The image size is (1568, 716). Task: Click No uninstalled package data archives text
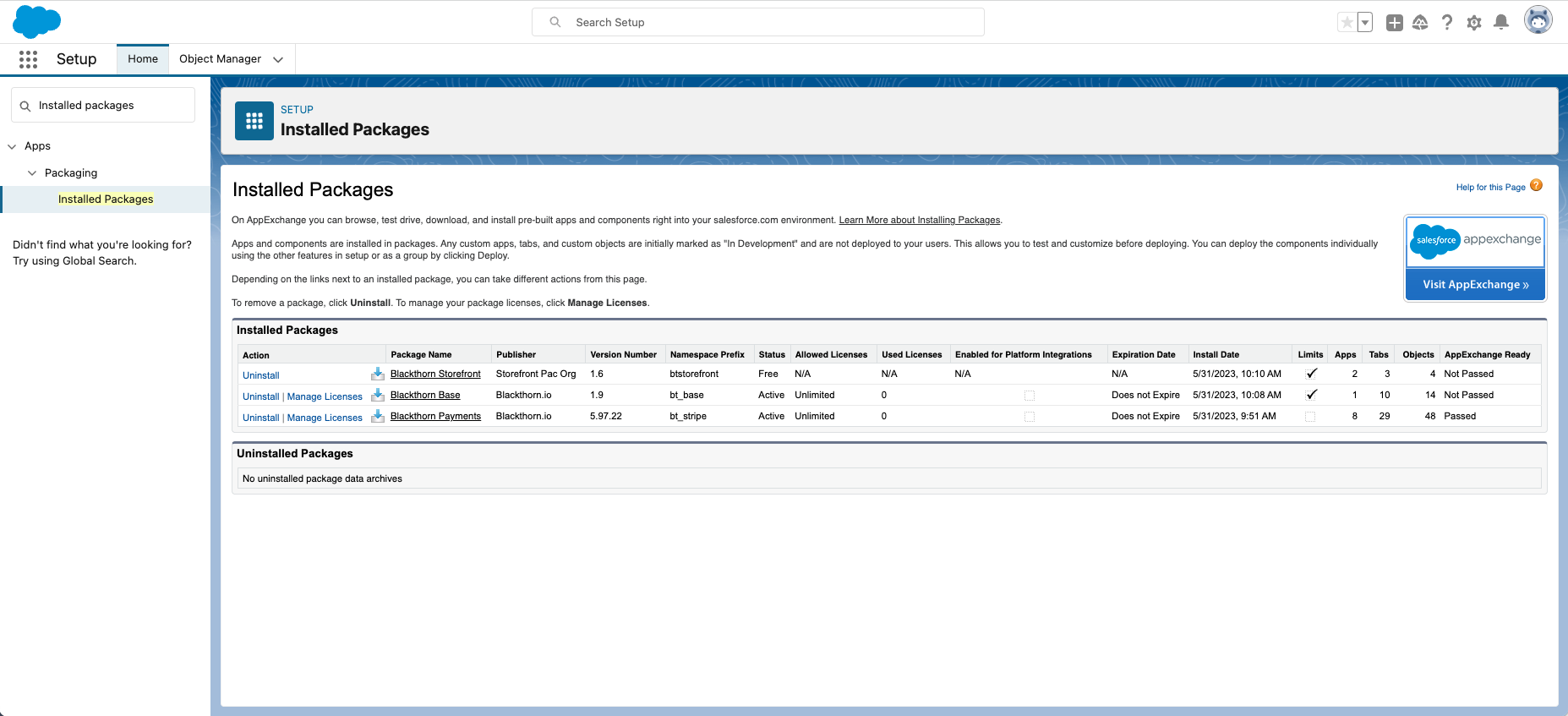(x=322, y=478)
